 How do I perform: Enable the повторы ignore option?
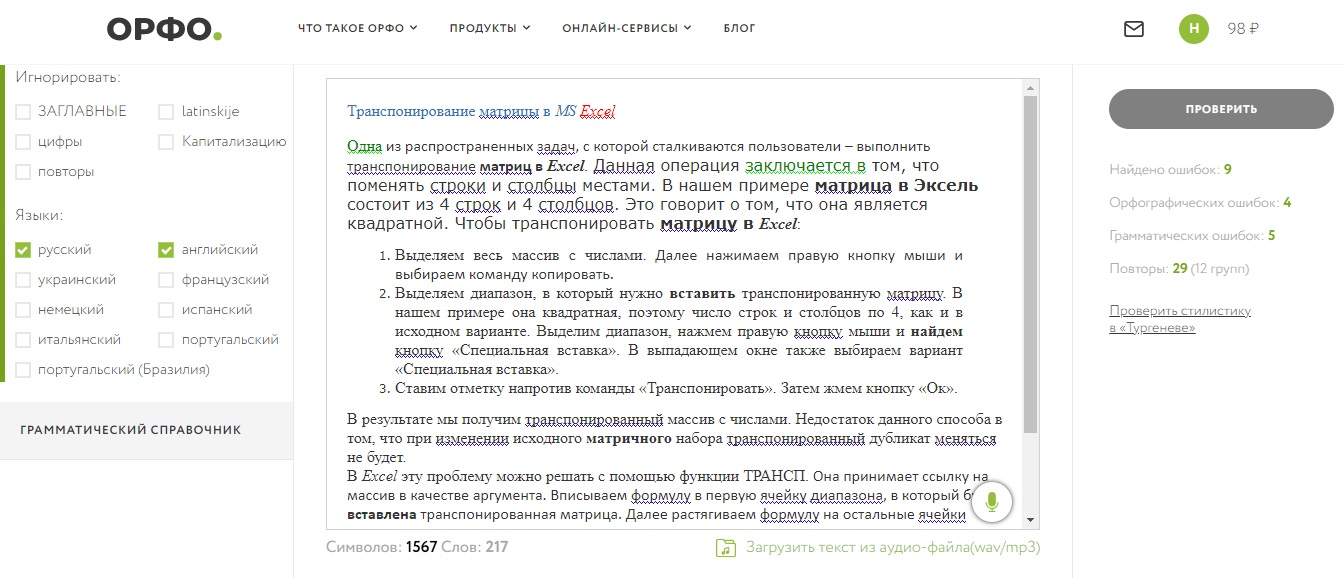coord(21,171)
